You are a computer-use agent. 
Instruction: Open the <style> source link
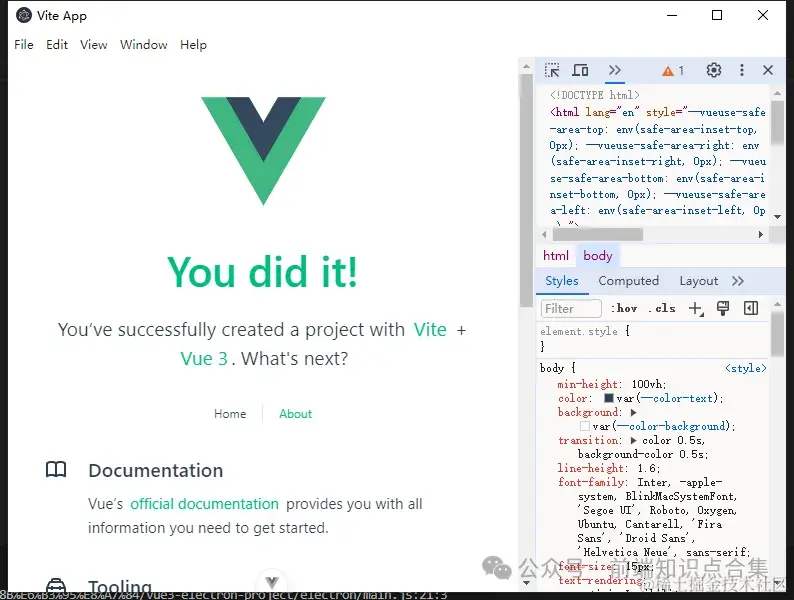745,368
